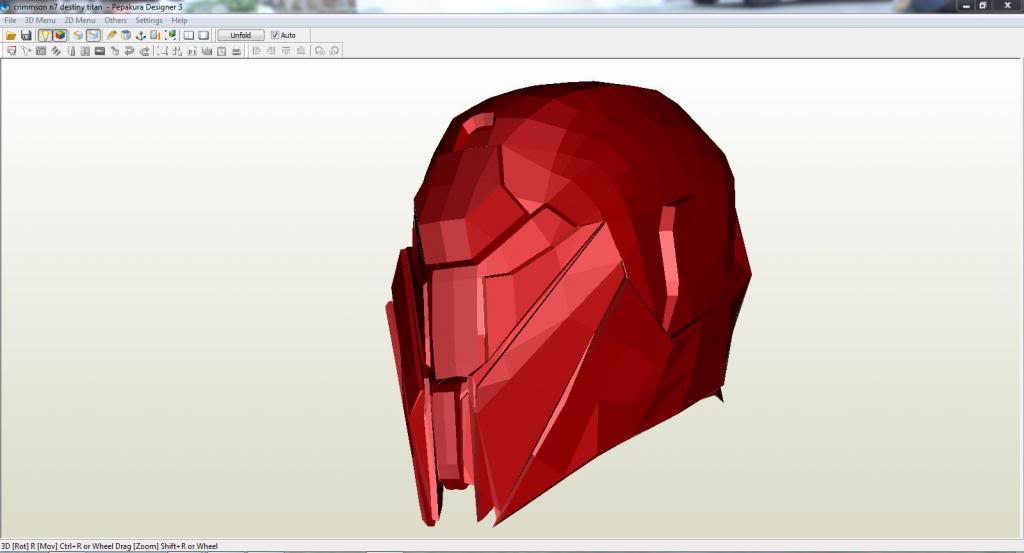Click the yellow folded-sheet icon beside colored cube
The image size is (1024, 553).
coord(78,35)
